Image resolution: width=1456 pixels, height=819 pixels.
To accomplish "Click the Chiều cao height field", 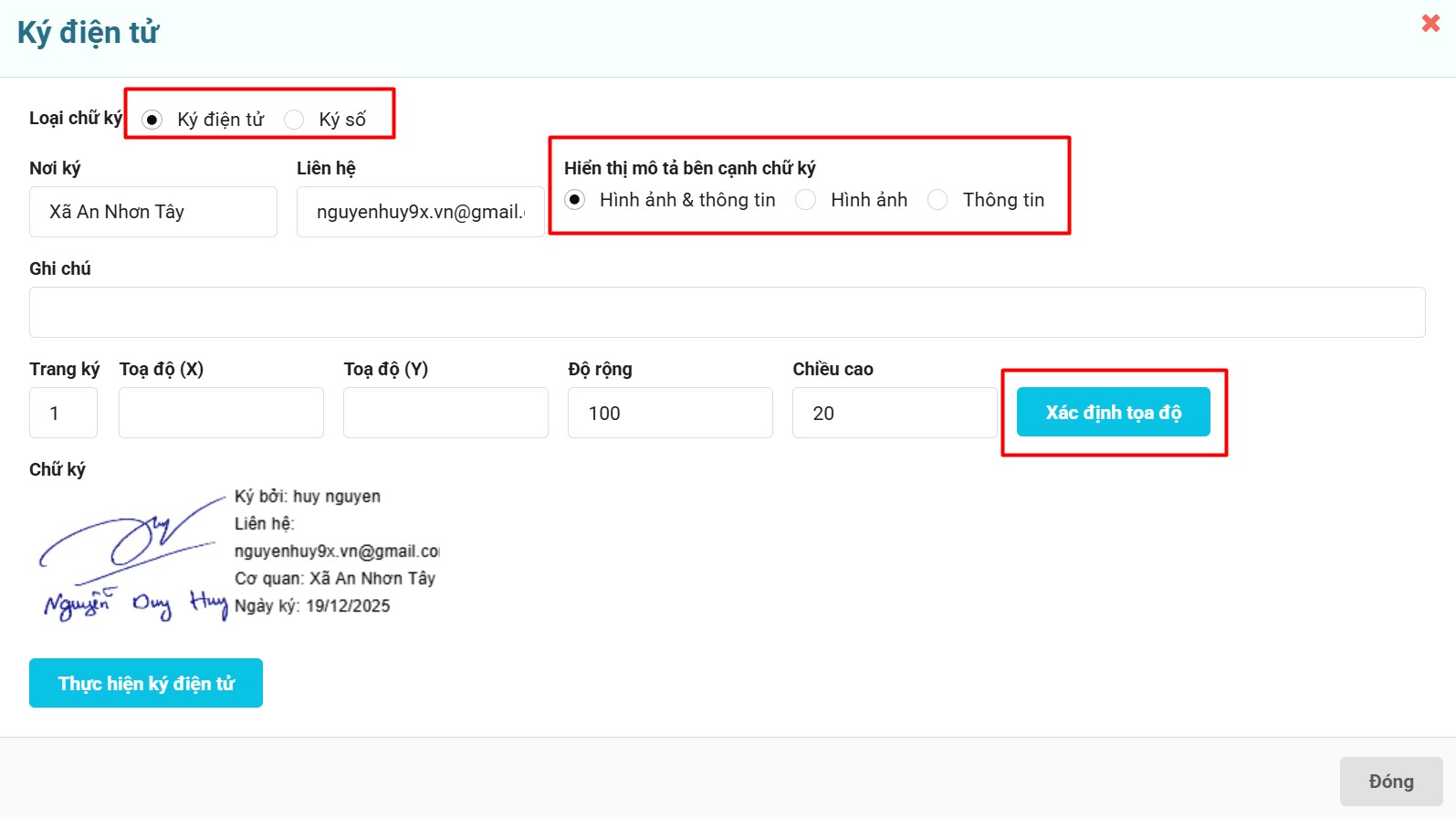I will pos(895,413).
